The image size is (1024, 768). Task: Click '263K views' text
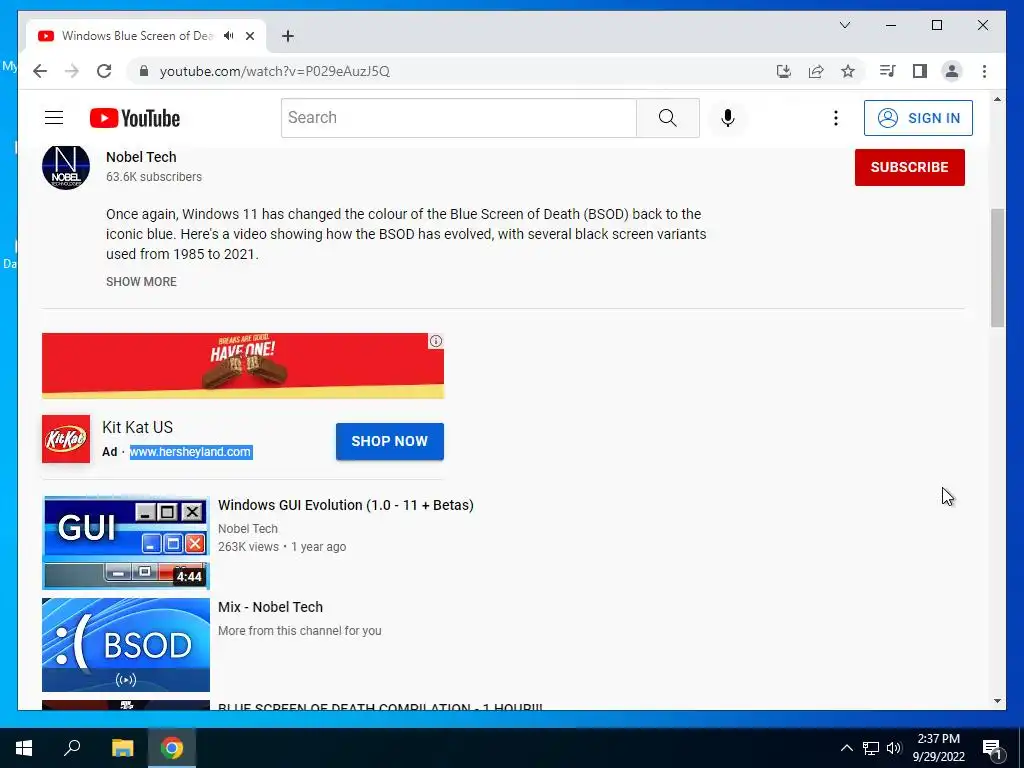[x=248, y=547]
